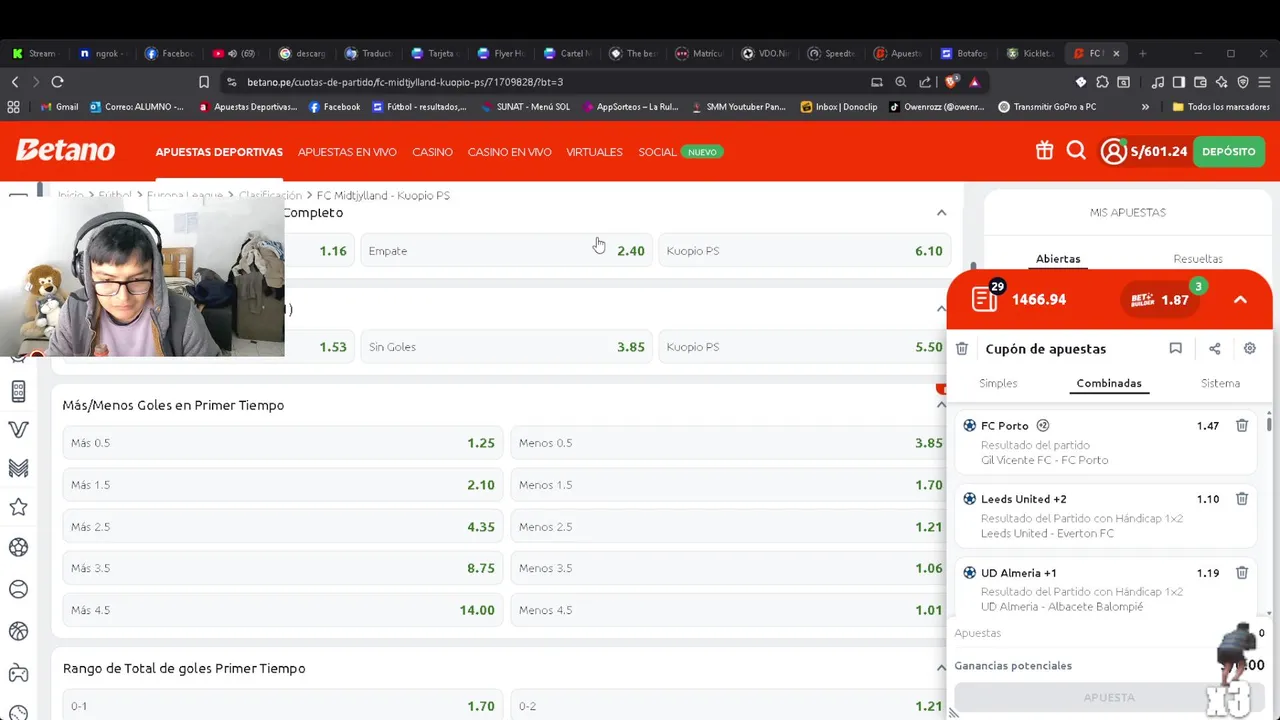Switch to the Kick Stream browser tab
This screenshot has width=1280, height=720.
point(35,53)
